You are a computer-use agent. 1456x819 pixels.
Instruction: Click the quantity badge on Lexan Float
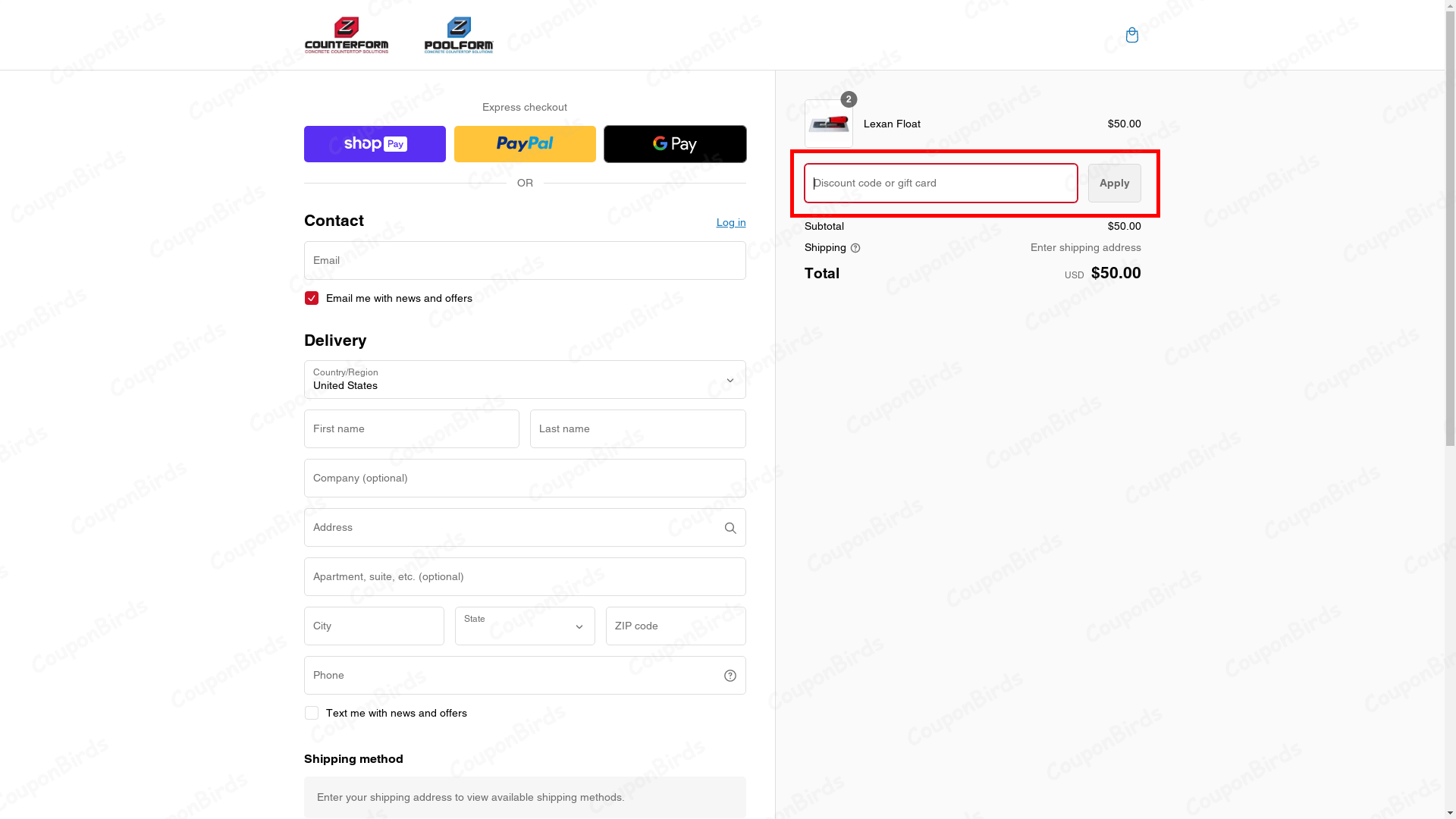pyautogui.click(x=849, y=99)
